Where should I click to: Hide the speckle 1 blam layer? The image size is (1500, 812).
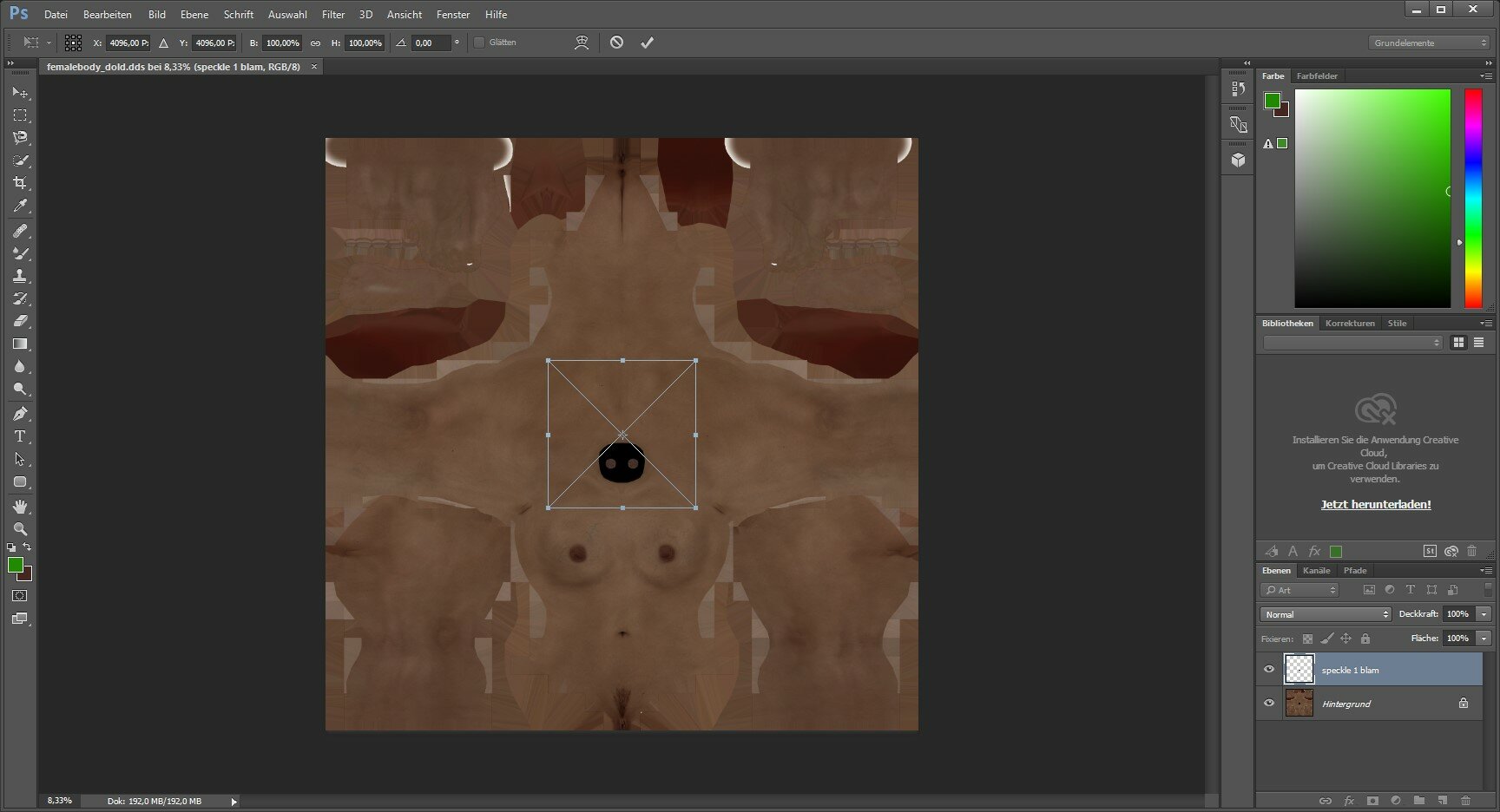click(x=1269, y=670)
